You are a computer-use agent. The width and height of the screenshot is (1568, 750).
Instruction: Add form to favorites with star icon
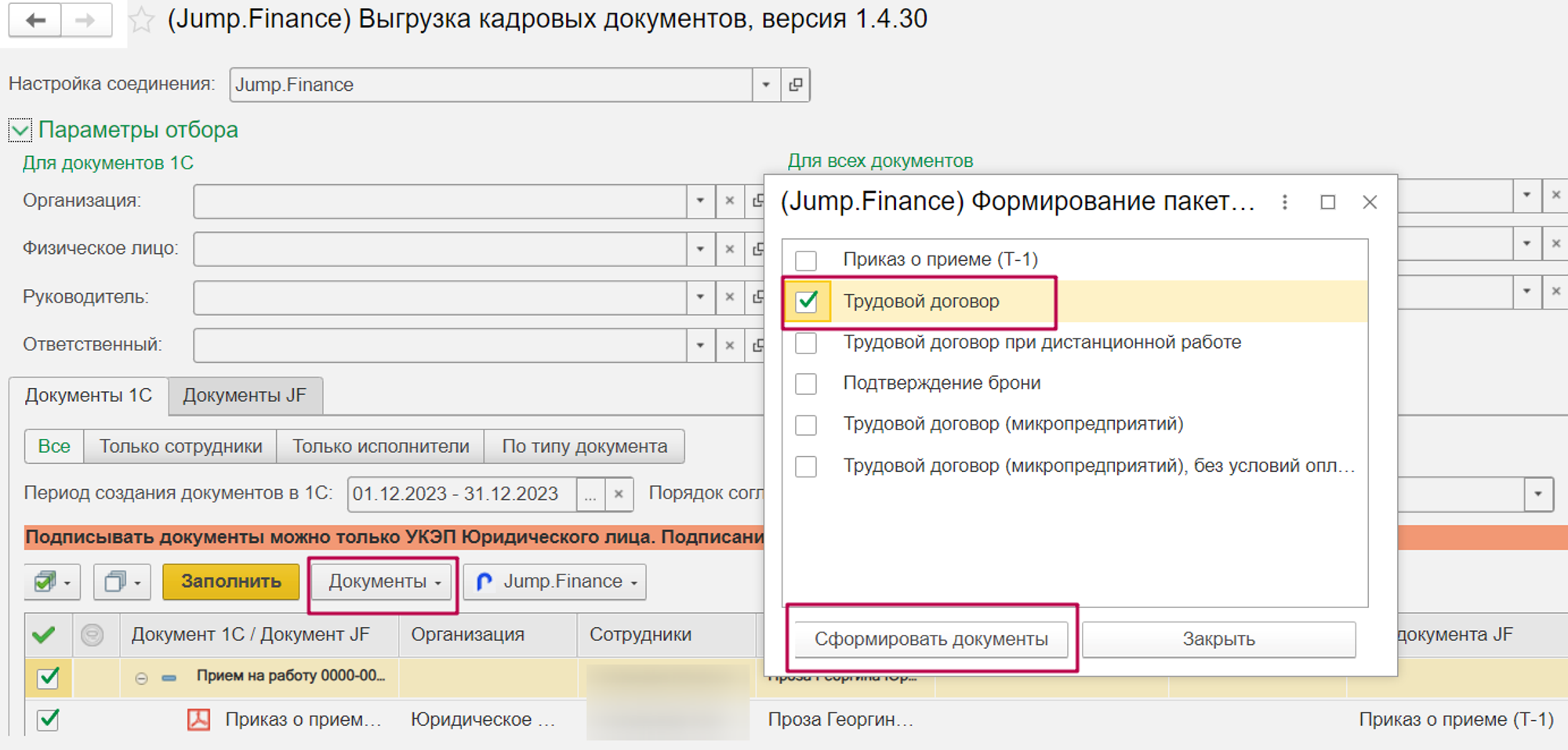141,20
